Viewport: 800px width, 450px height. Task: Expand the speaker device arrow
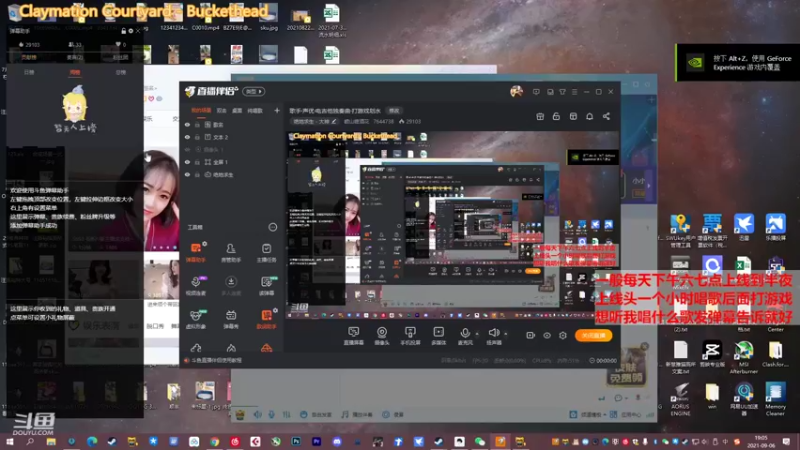pyautogui.click(x=506, y=334)
